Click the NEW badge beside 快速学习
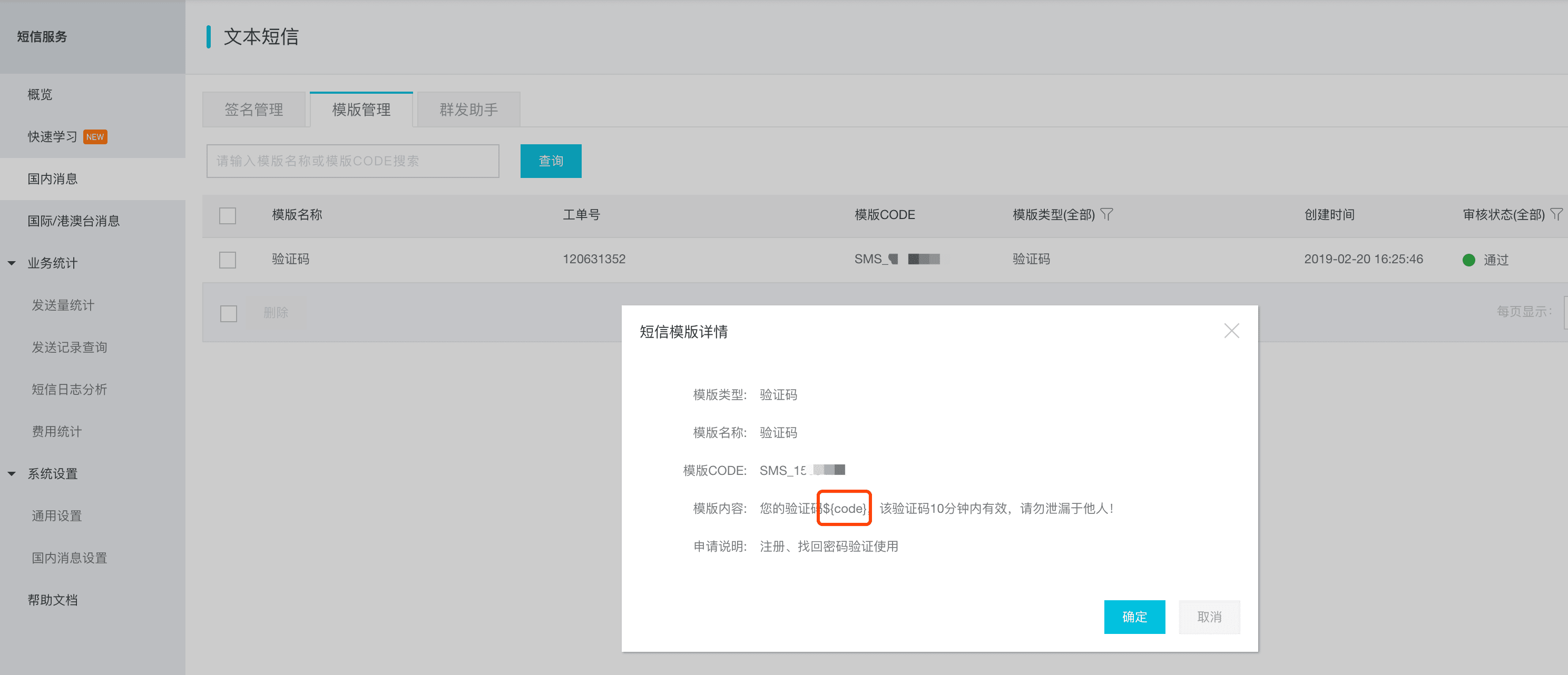 tap(95, 137)
